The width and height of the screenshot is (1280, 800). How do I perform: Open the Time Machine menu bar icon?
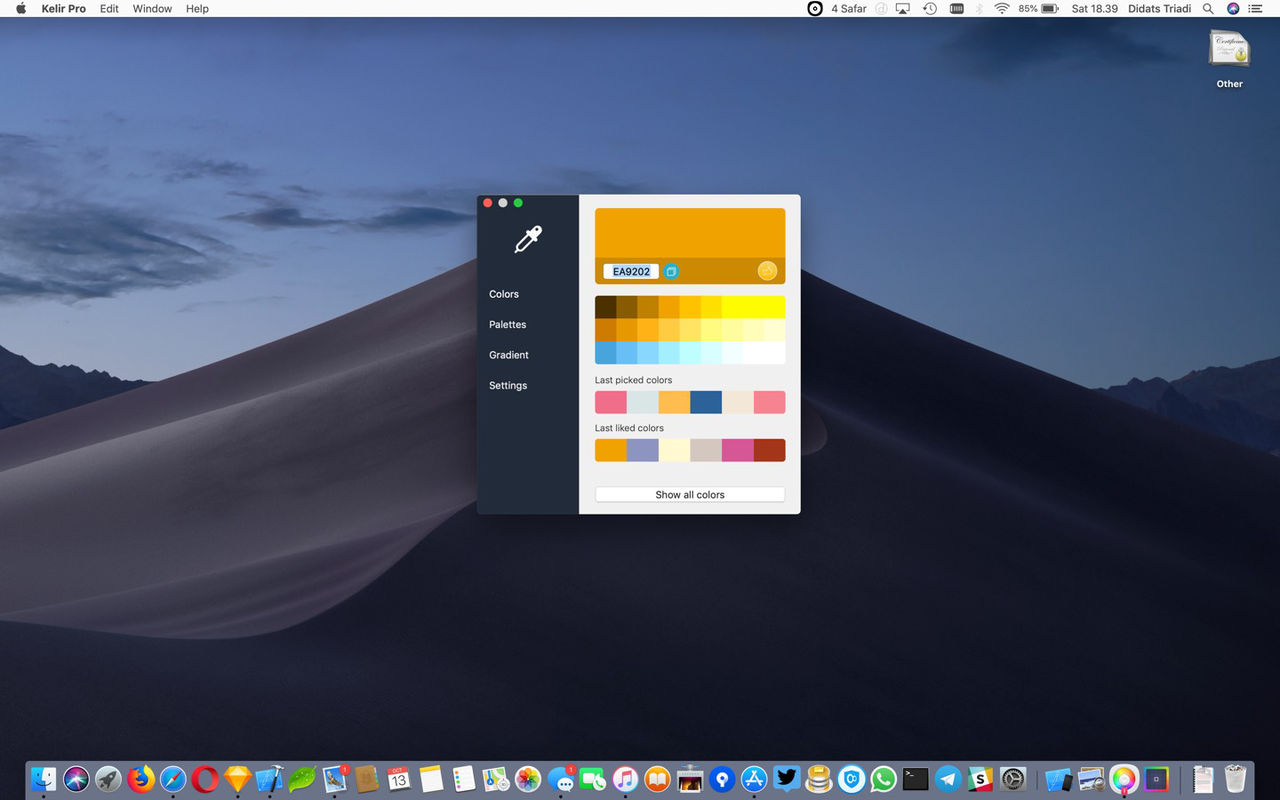click(x=930, y=8)
